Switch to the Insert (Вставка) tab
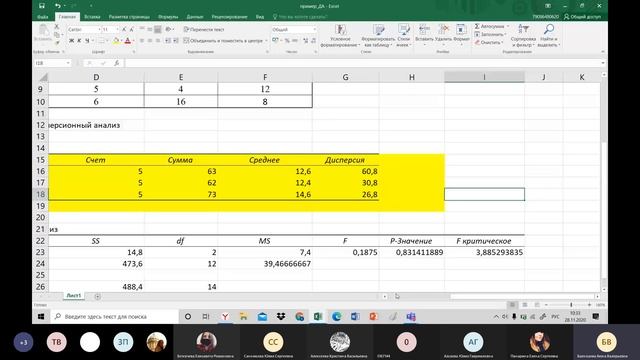The height and width of the screenshot is (360, 640). [x=92, y=17]
